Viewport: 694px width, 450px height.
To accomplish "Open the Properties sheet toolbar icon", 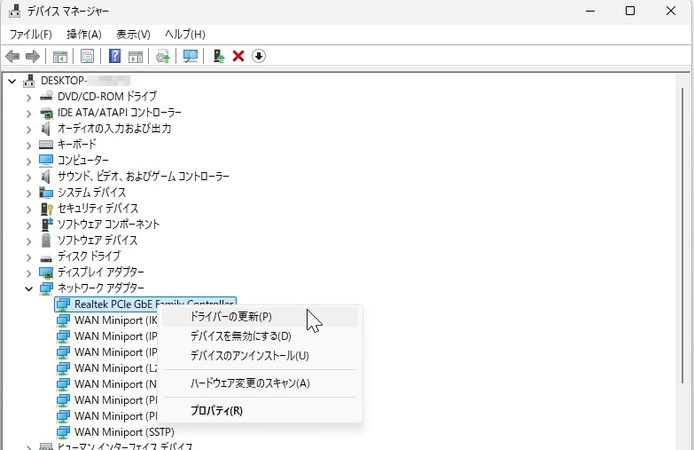I will click(87, 56).
